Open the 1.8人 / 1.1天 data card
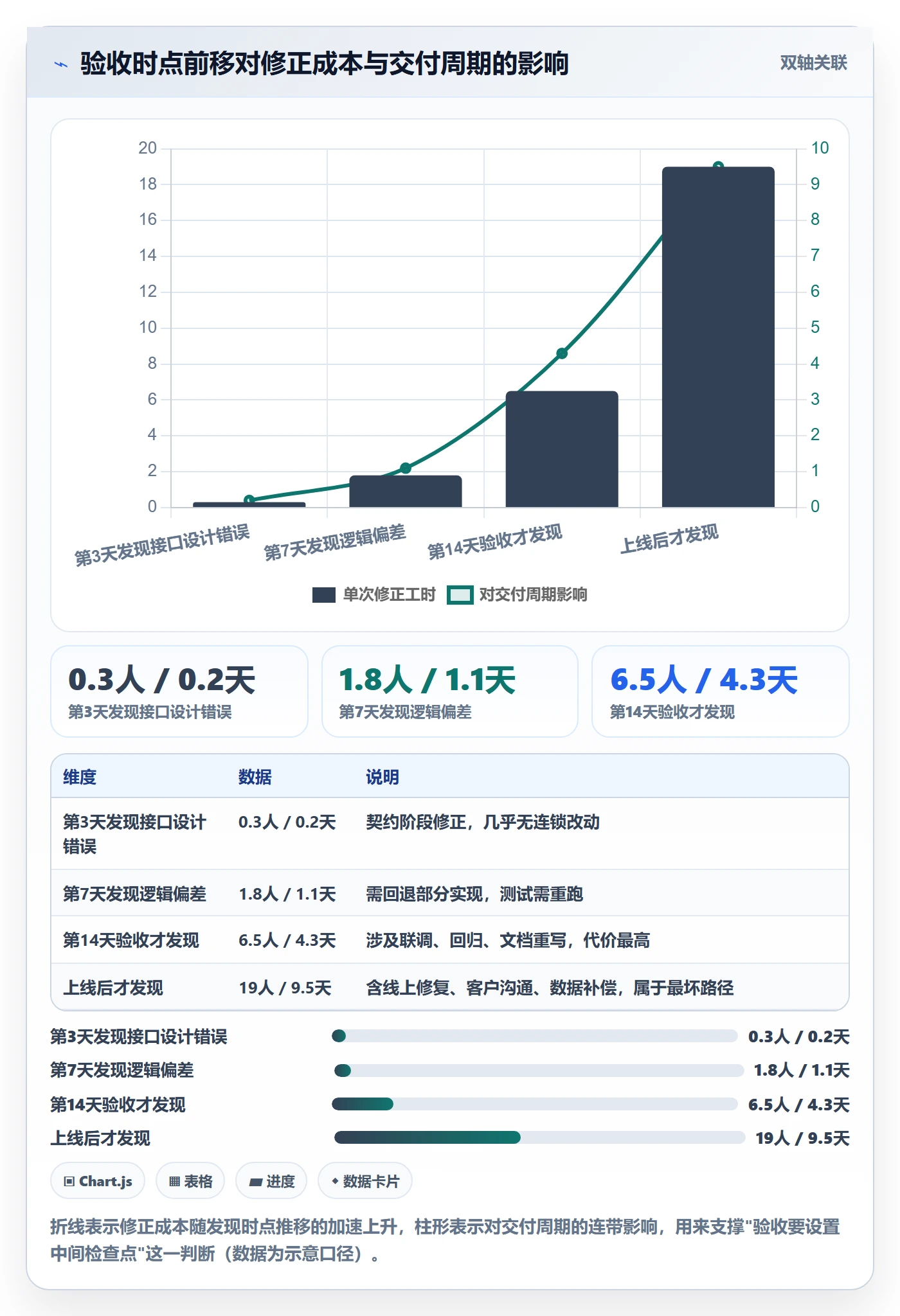Image resolution: width=900 pixels, height=1316 pixels. 450,691
